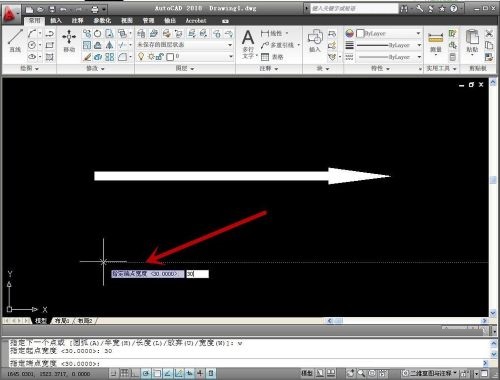The width and height of the screenshot is (500, 380).
Task: Open the Paste (粘贴) tool
Action: tap(472, 41)
